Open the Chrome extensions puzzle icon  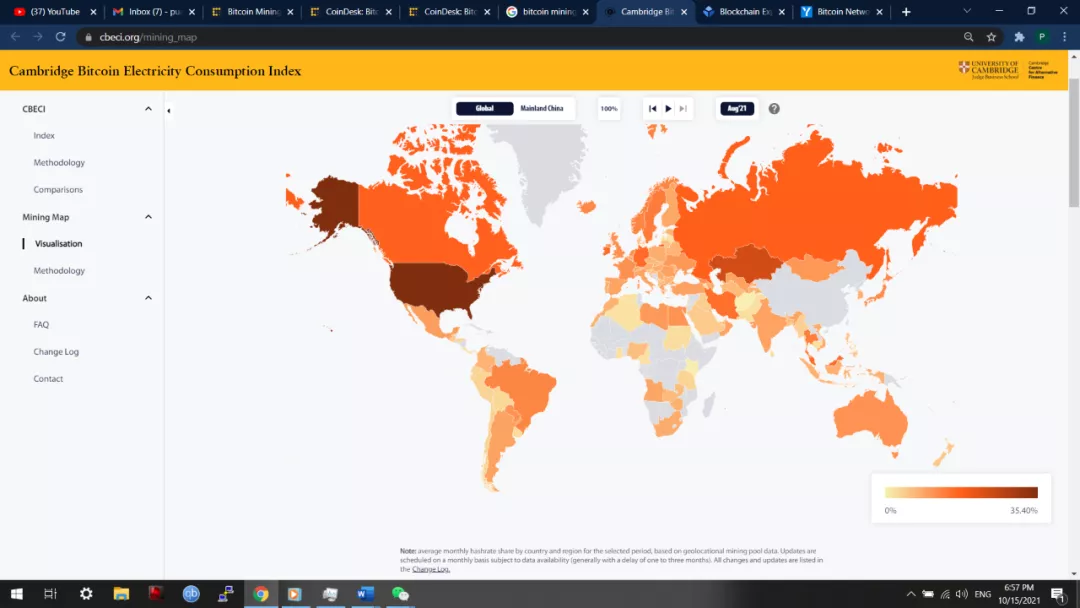click(1019, 37)
